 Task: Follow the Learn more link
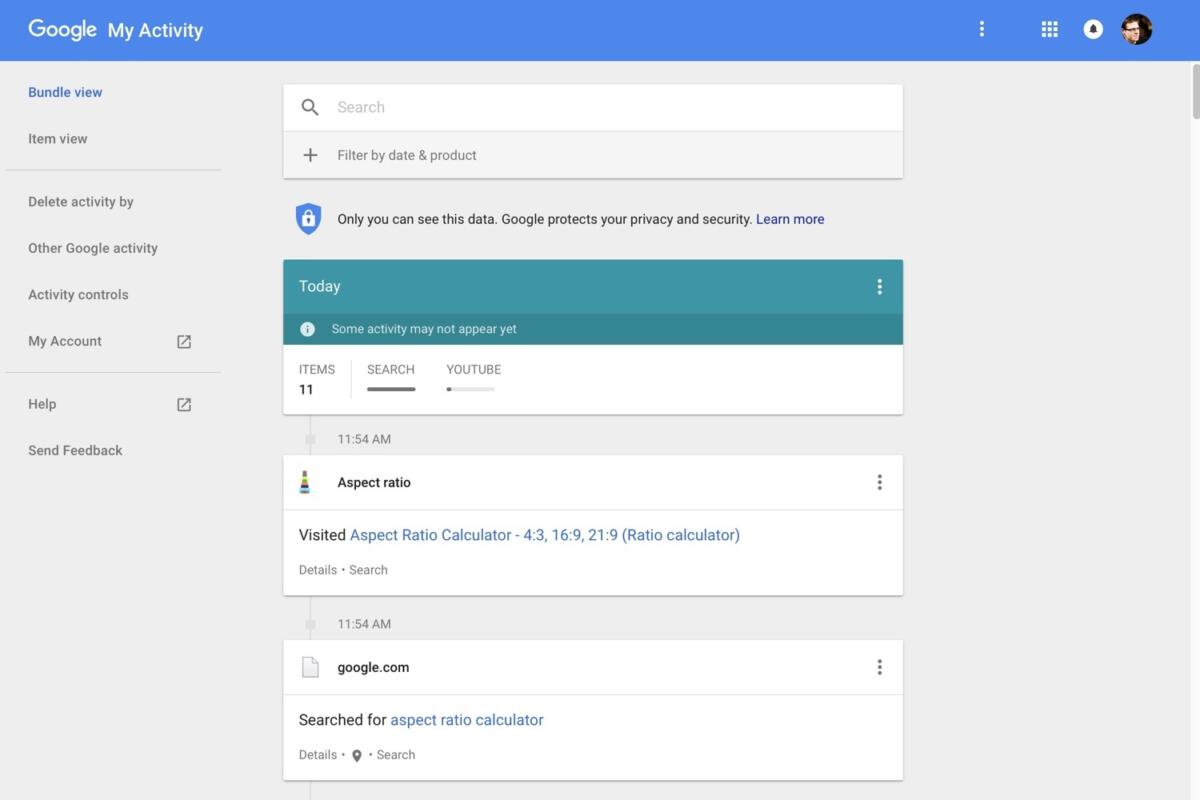(x=790, y=219)
